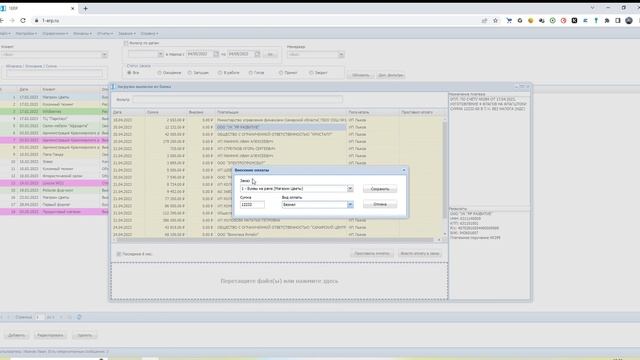Enable the Фильтр по датам checkbox
The image size is (640, 360).
tap(126, 43)
